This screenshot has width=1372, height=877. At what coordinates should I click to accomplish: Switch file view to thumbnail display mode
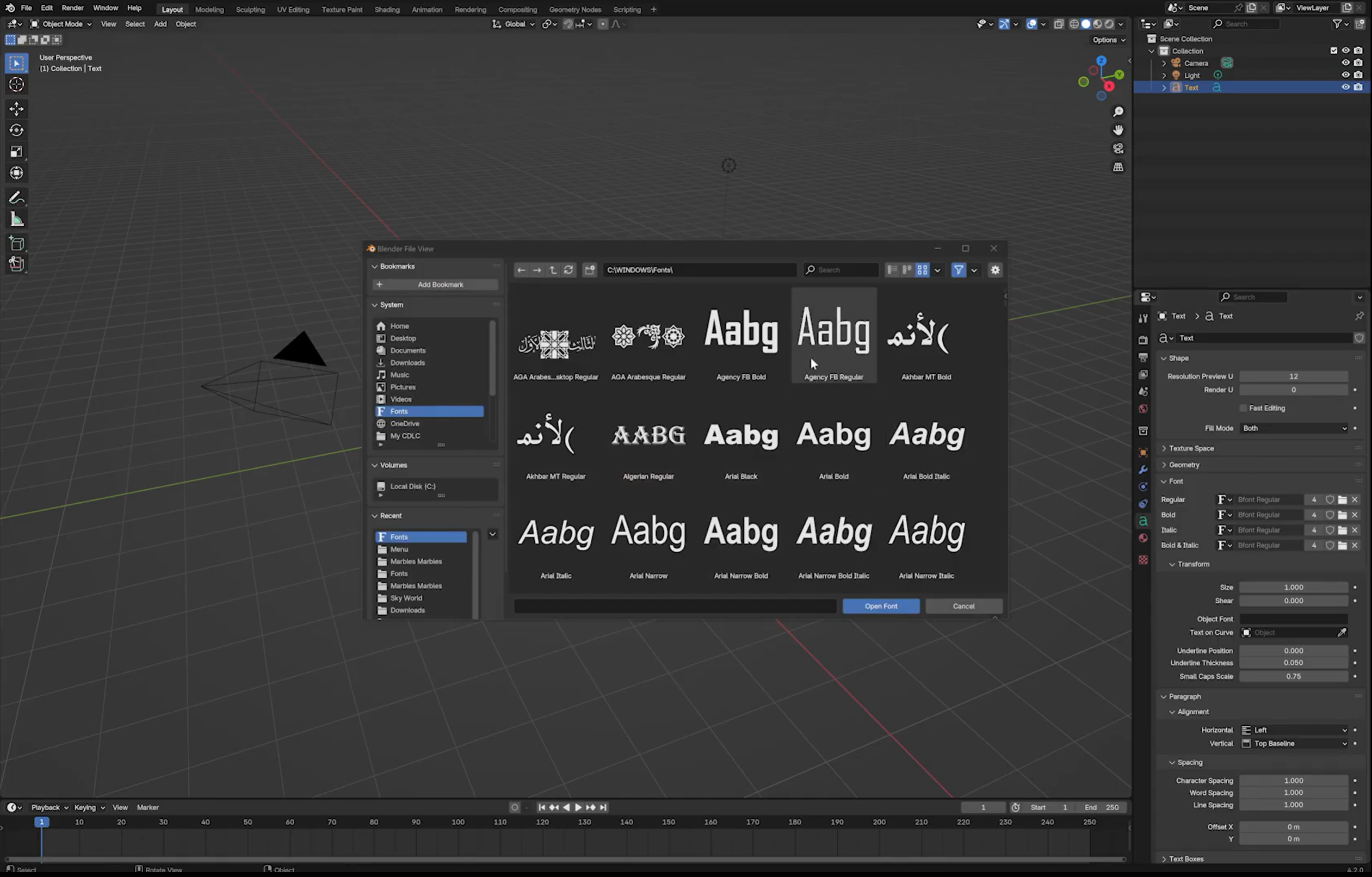(922, 269)
